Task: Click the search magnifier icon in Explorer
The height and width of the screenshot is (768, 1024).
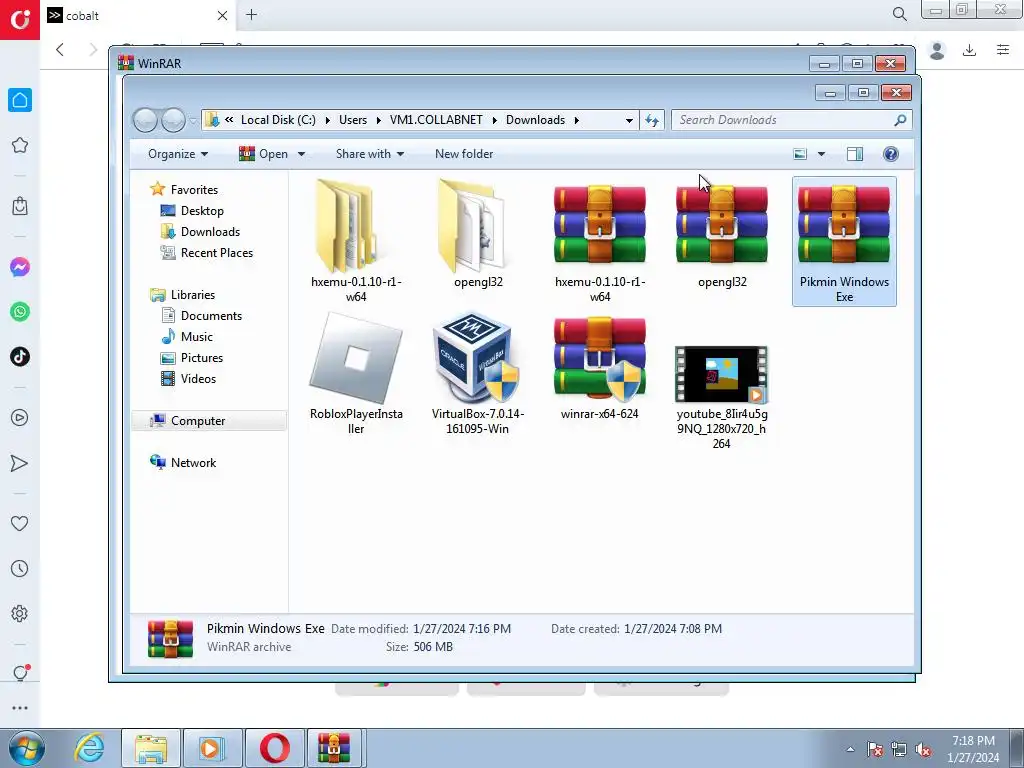Action: pos(900,120)
